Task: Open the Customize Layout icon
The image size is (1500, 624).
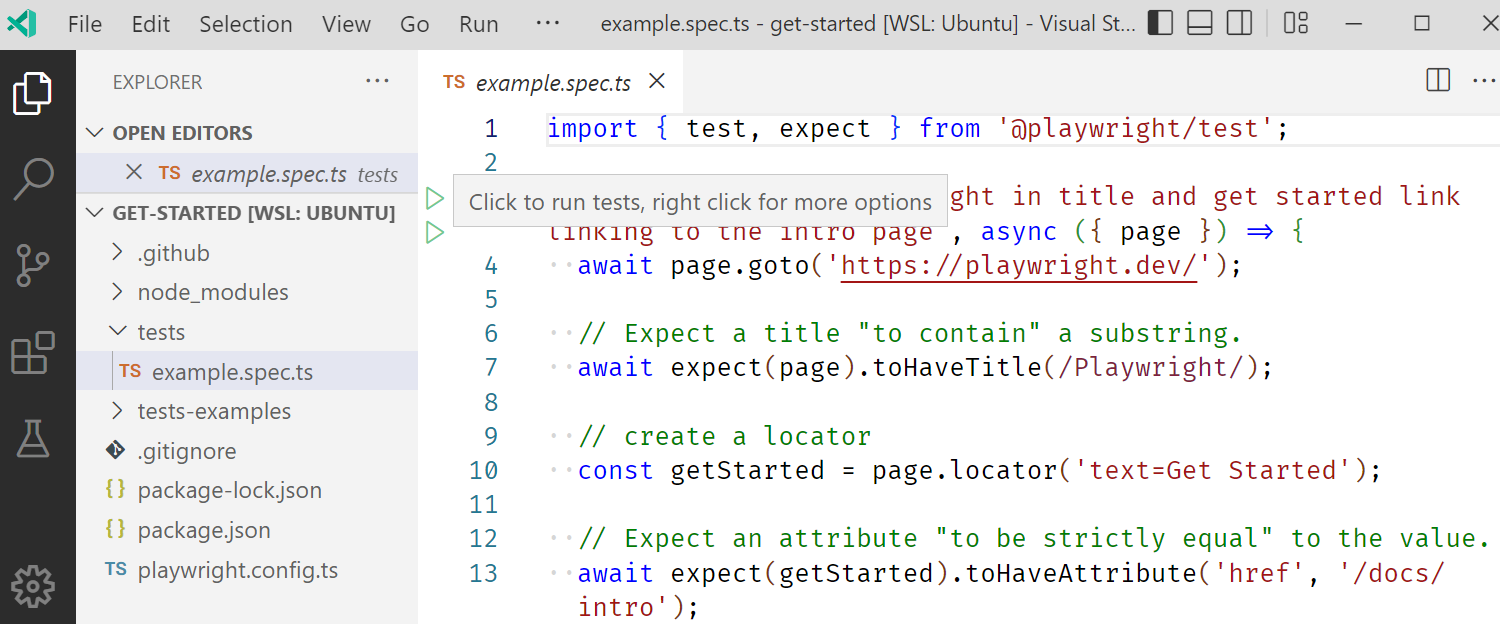Action: click(1296, 23)
